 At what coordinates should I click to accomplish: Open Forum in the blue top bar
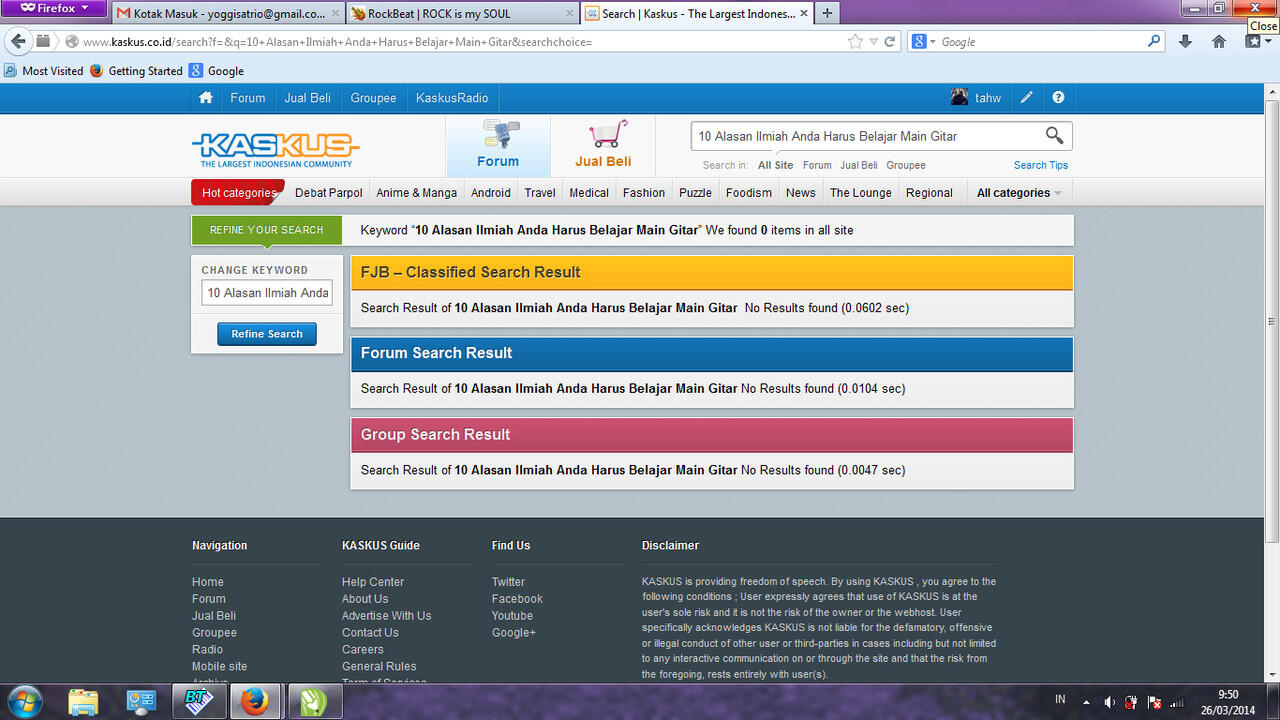point(248,98)
